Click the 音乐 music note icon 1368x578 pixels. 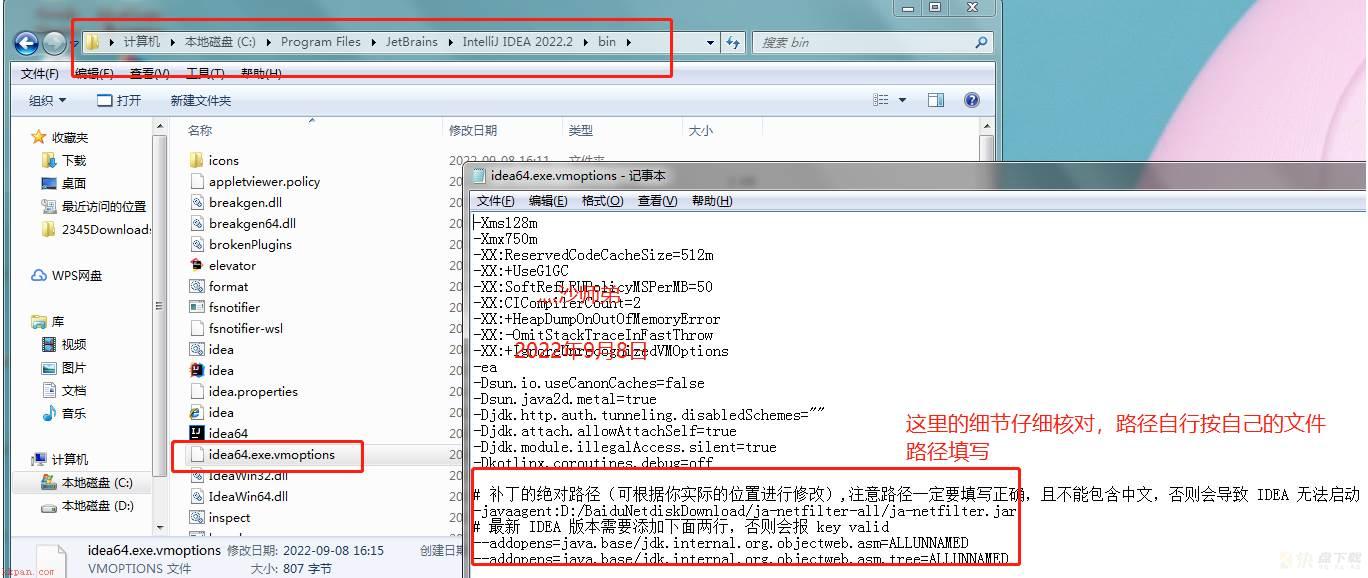(49, 413)
